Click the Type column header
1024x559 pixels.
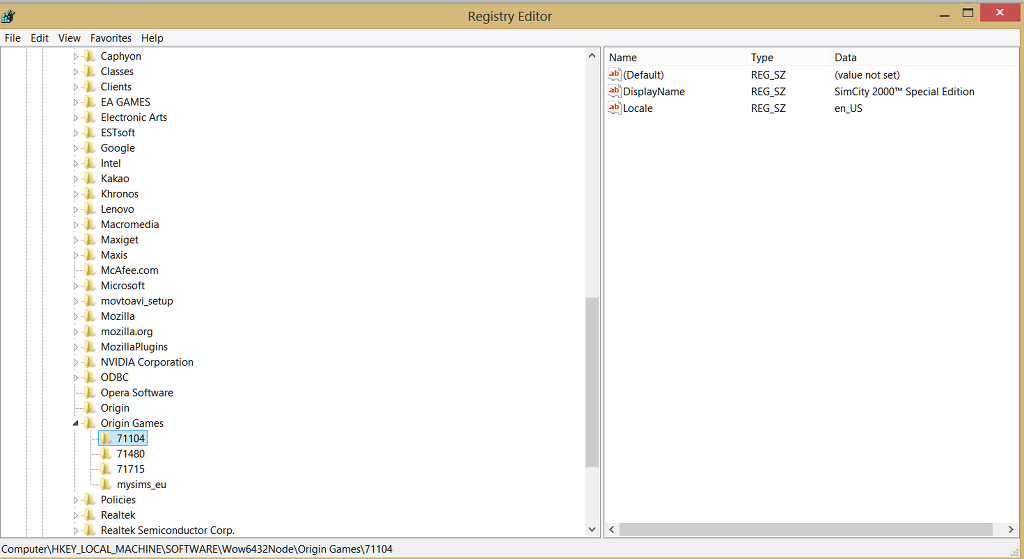coord(788,57)
